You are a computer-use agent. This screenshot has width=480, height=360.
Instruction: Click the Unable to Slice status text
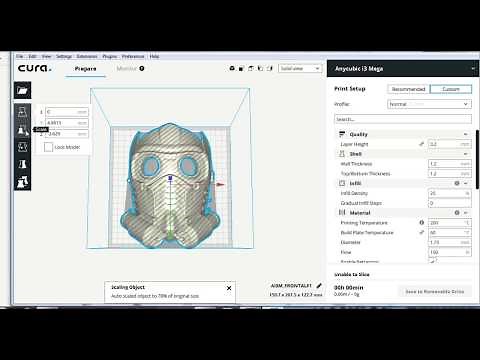point(352,274)
